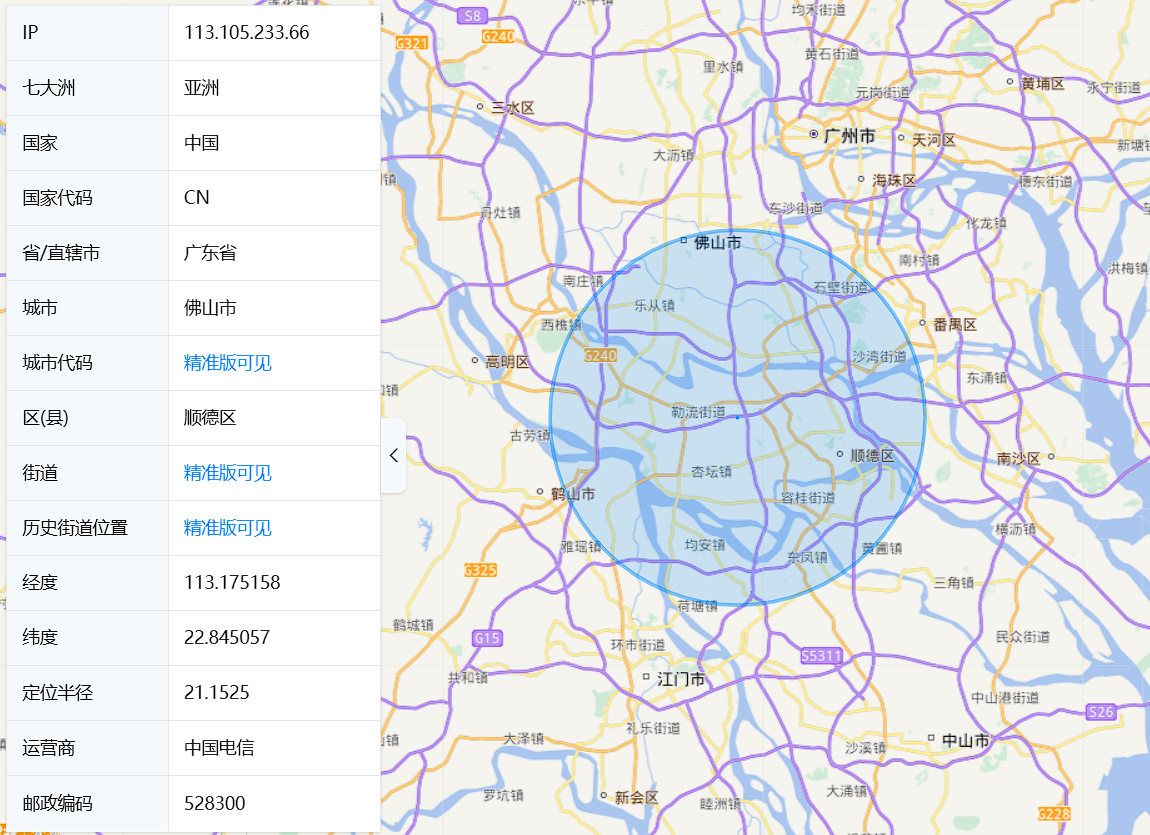Open the 精准版可见 link beside 历史街道位置
Viewport: 1150px width, 835px height.
pyautogui.click(x=228, y=528)
